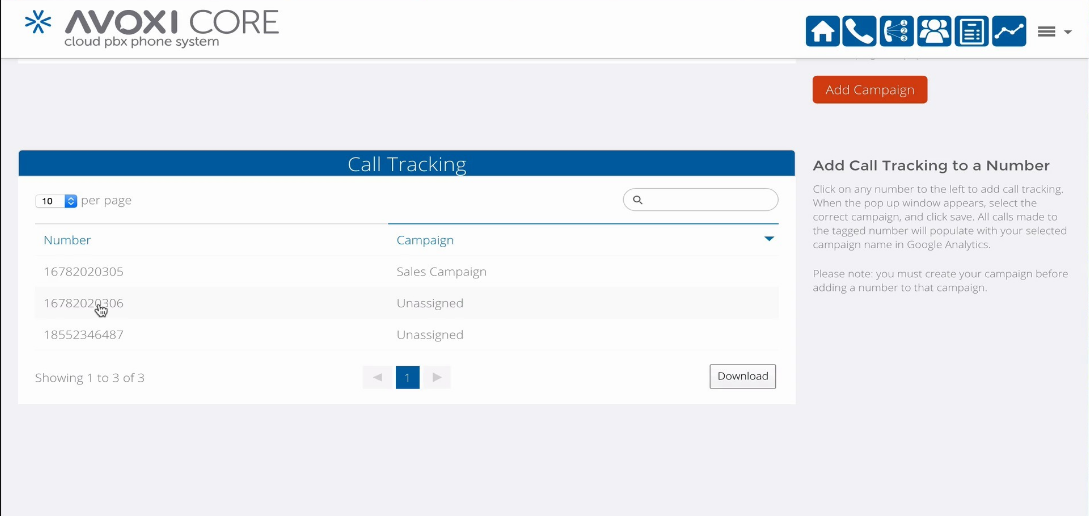Click the Call Tracking search field

[701, 199]
